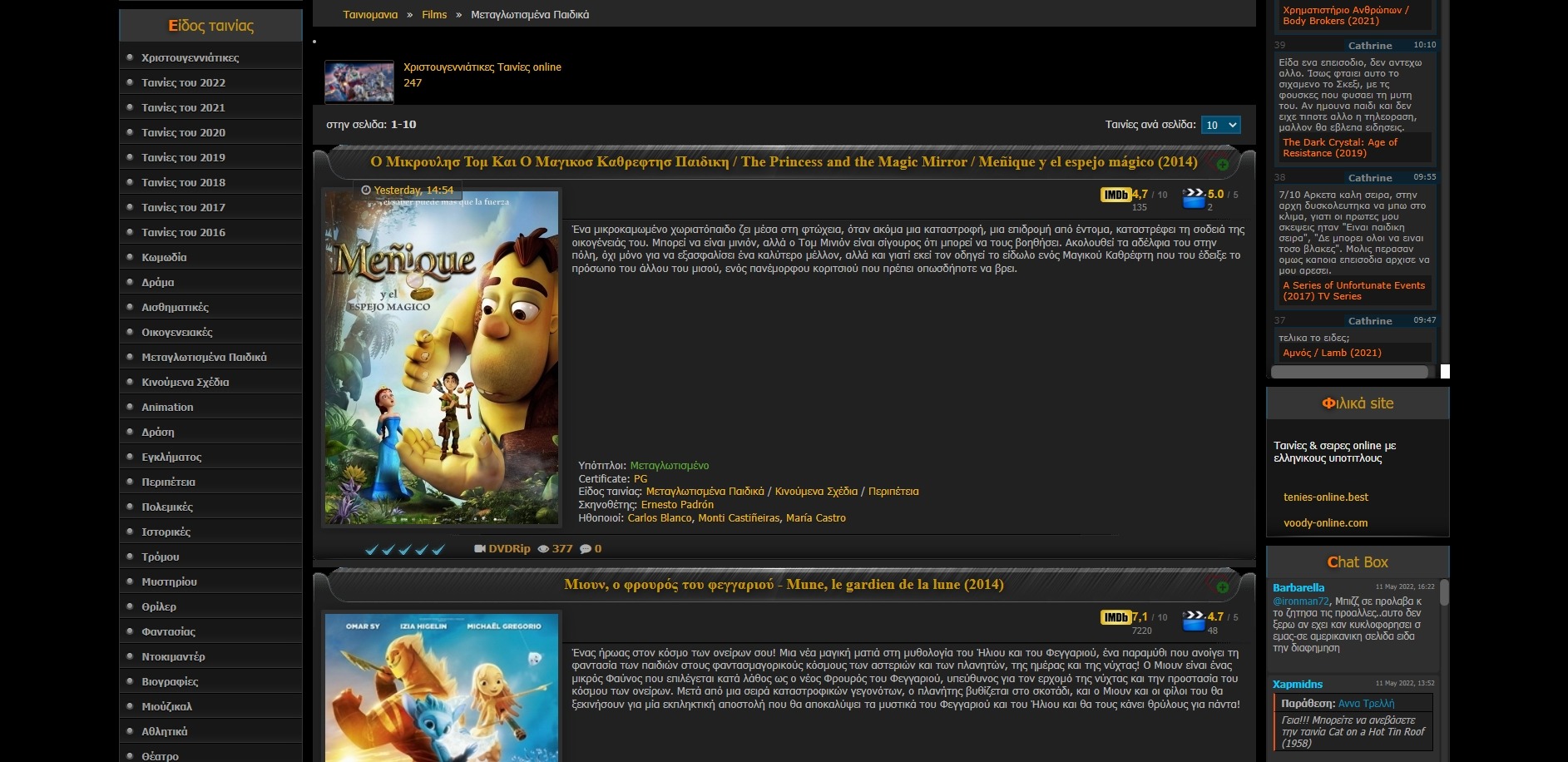
Task: Click the IMDb badge rated 7,1
Action: [x=1115, y=617]
